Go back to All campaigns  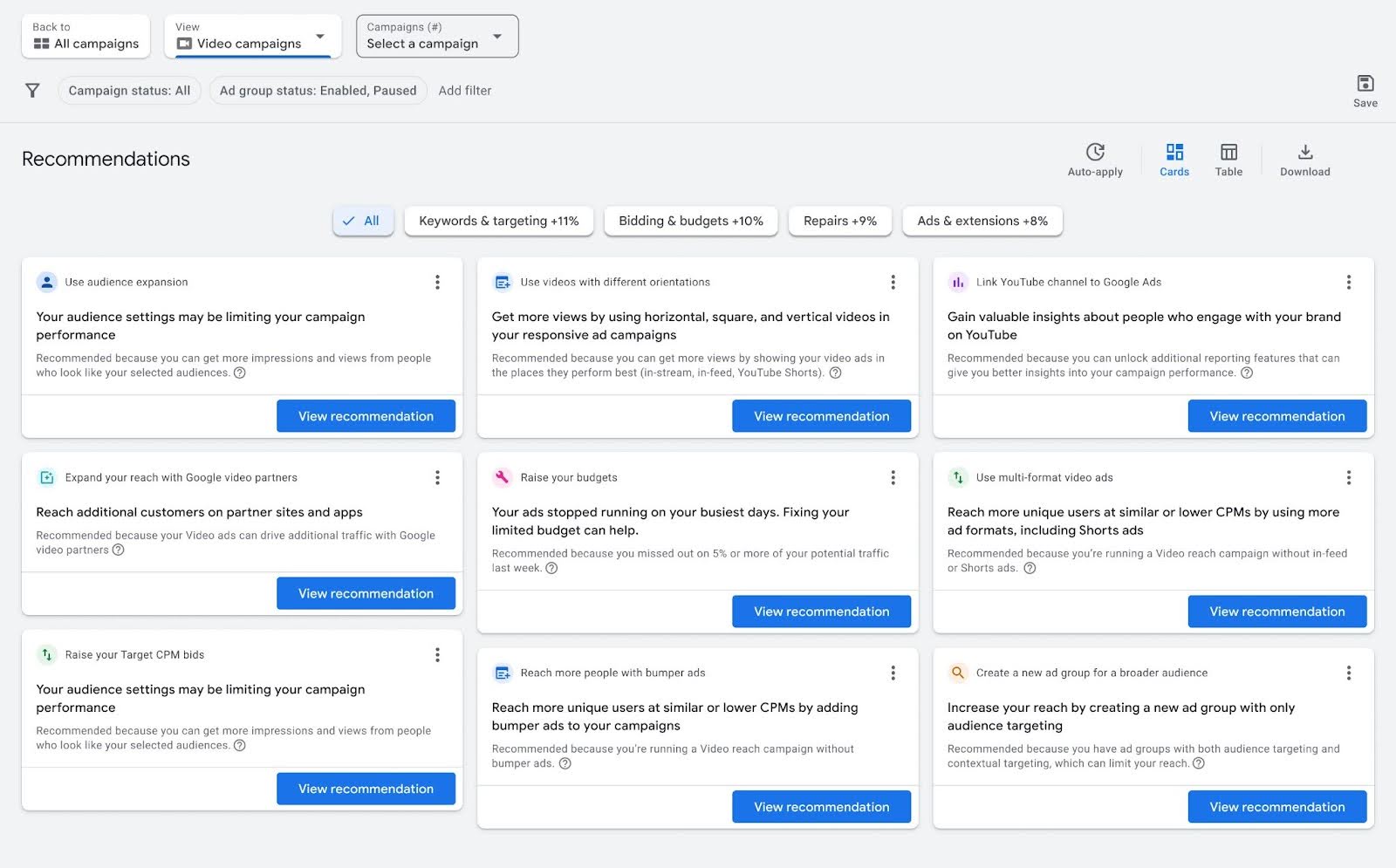(85, 36)
